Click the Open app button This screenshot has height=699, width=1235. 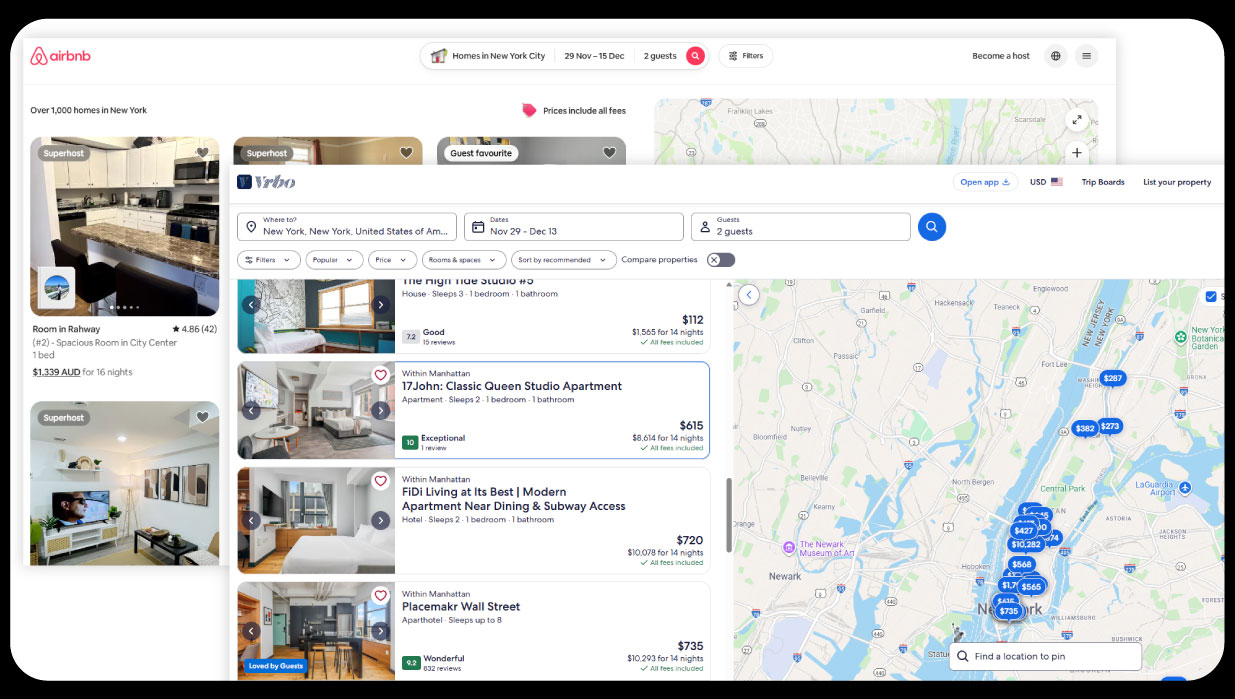coord(984,182)
